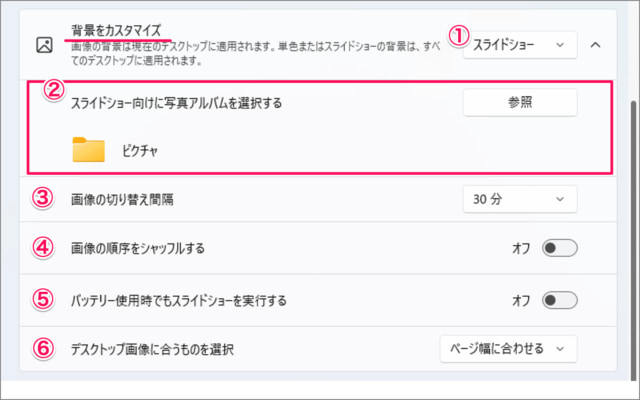Open the 30 分 interval dropdown
The height and width of the screenshot is (400, 640).
coord(519,199)
